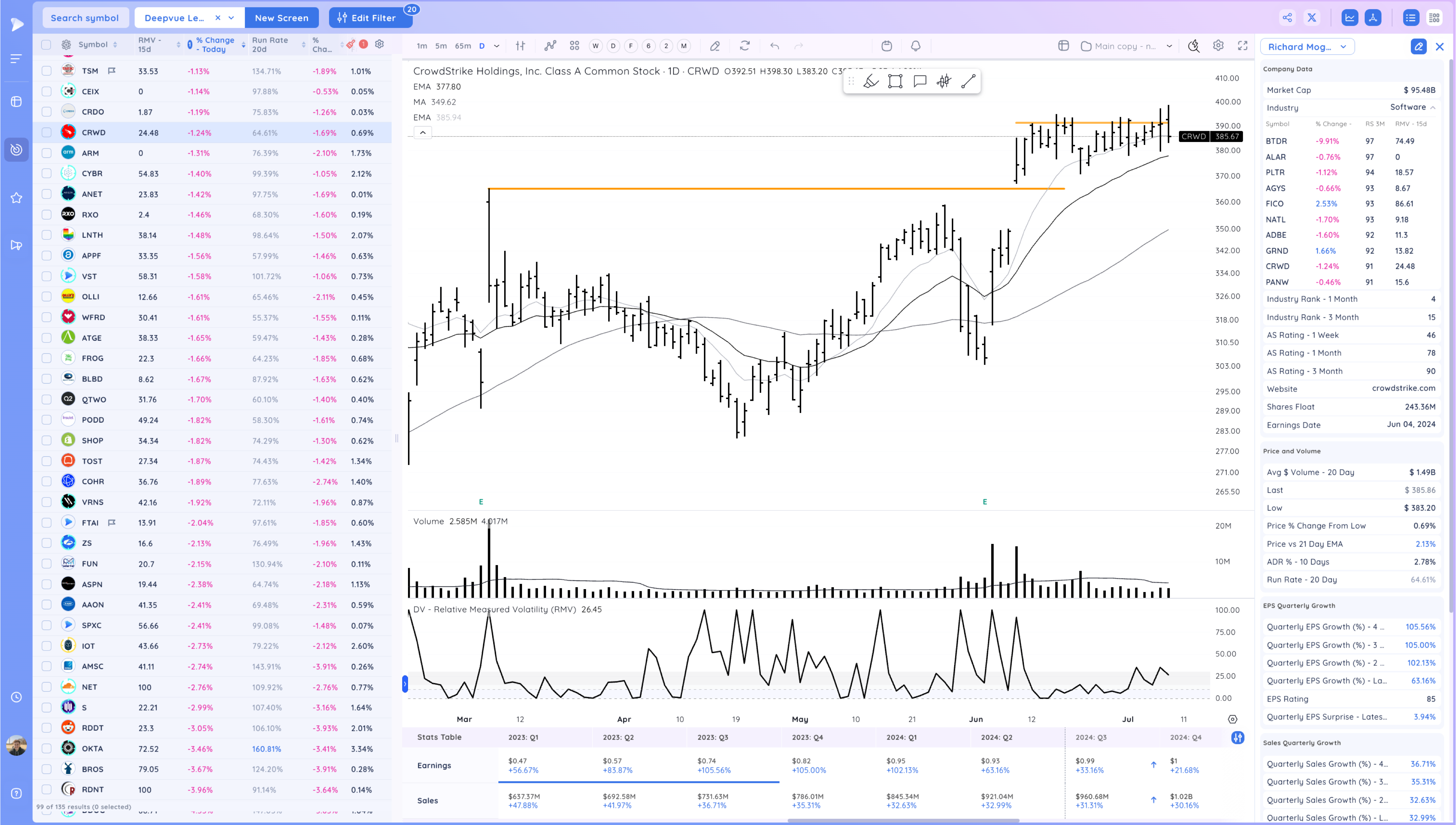The image size is (1456, 825).
Task: Click the alert bell icon
Action: [915, 46]
